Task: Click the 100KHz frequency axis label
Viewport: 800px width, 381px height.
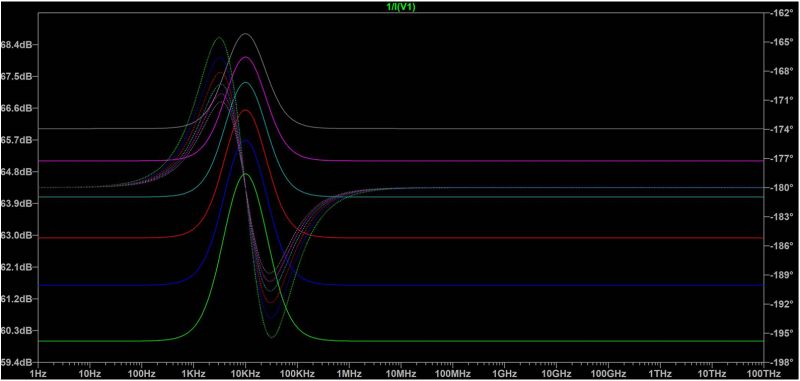Action: (297, 374)
